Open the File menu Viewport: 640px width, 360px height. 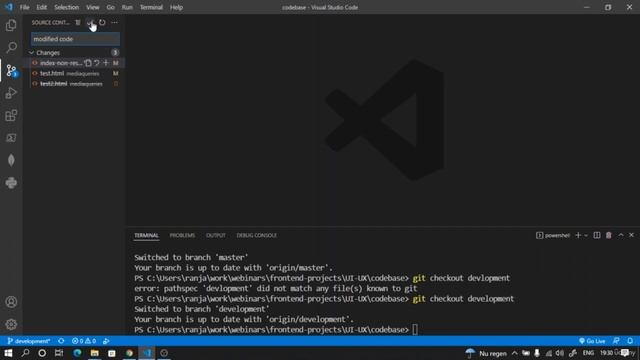coord(24,7)
